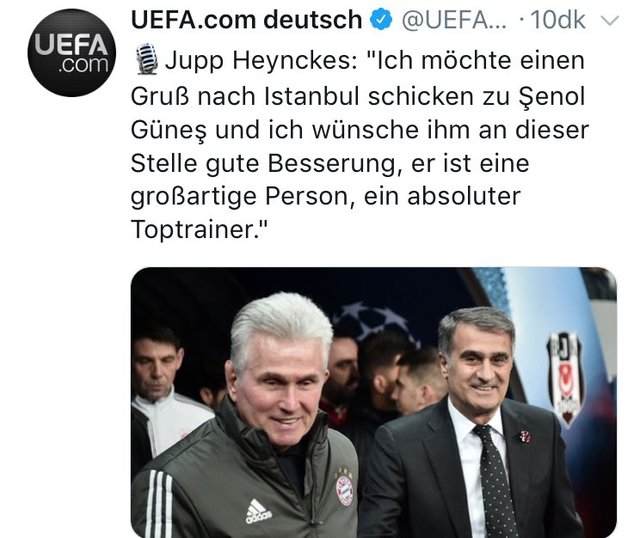Click the word Istanbul in tweet

point(312,97)
